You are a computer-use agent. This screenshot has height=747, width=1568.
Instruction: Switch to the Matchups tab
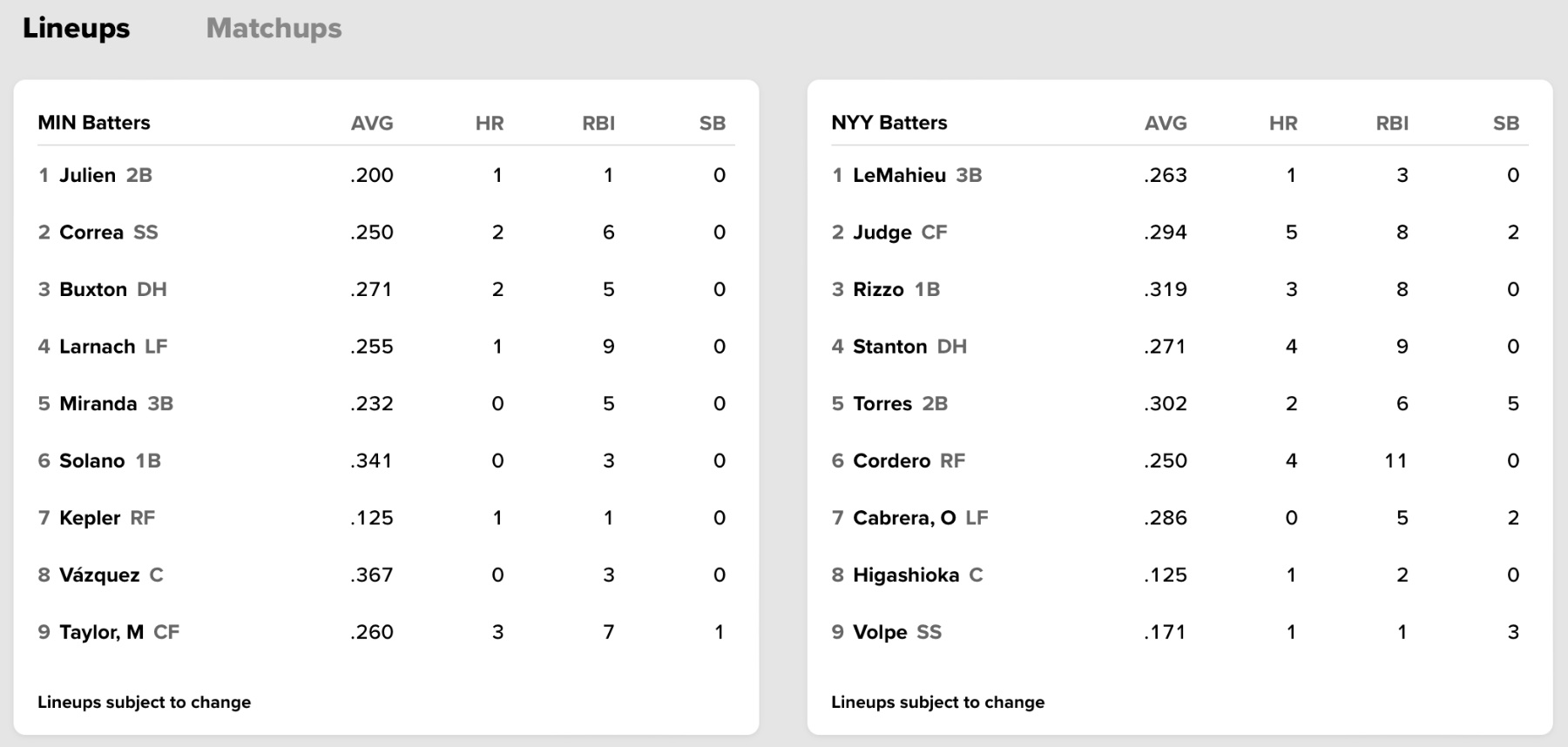click(274, 29)
